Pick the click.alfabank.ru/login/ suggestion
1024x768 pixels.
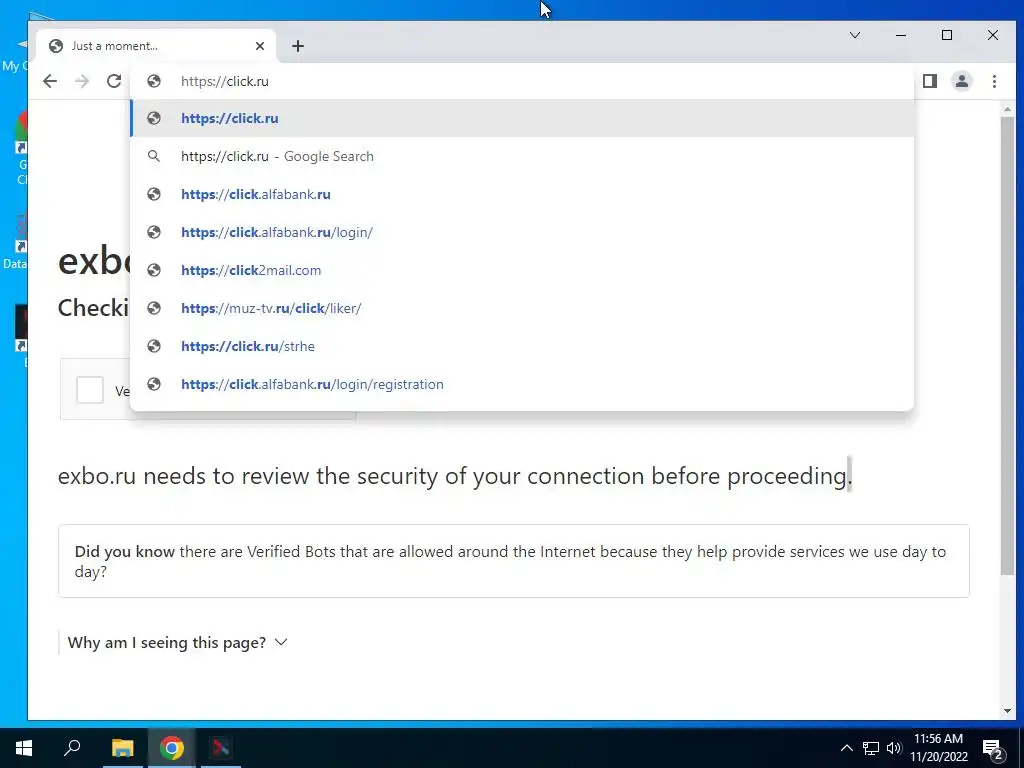click(x=522, y=232)
